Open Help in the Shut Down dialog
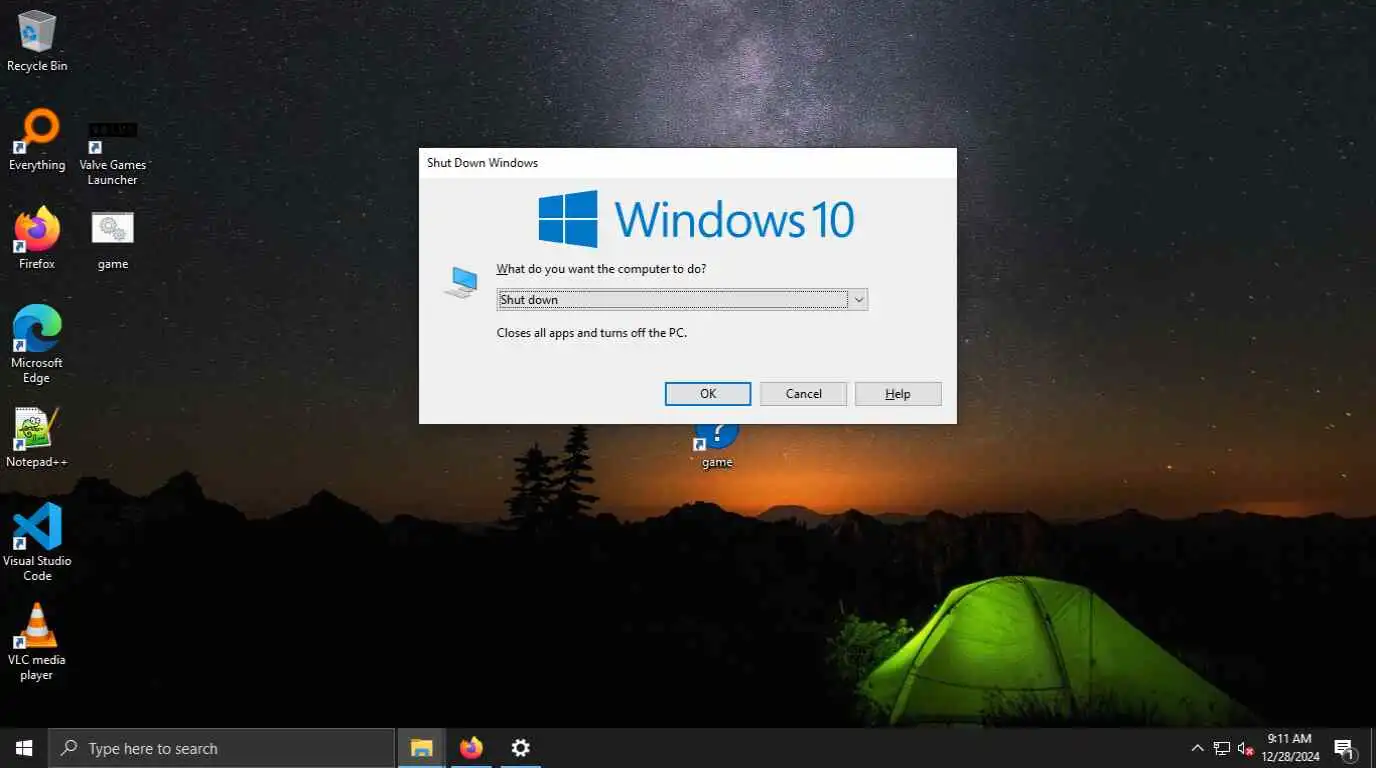 [x=898, y=394]
